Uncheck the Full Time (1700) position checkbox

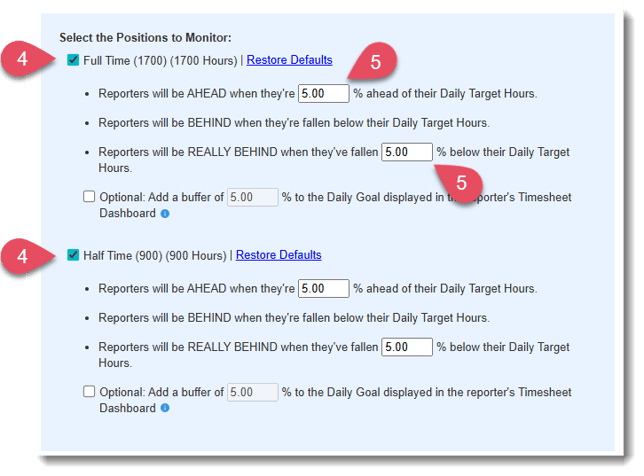point(73,60)
